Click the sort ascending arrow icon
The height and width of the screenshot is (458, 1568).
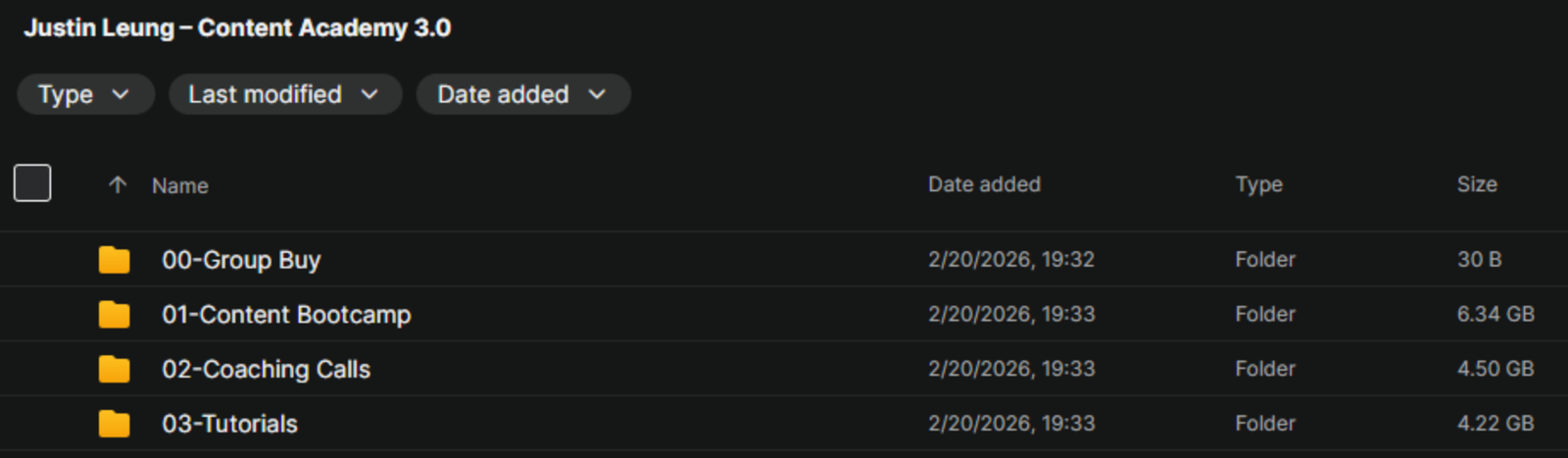tap(118, 185)
